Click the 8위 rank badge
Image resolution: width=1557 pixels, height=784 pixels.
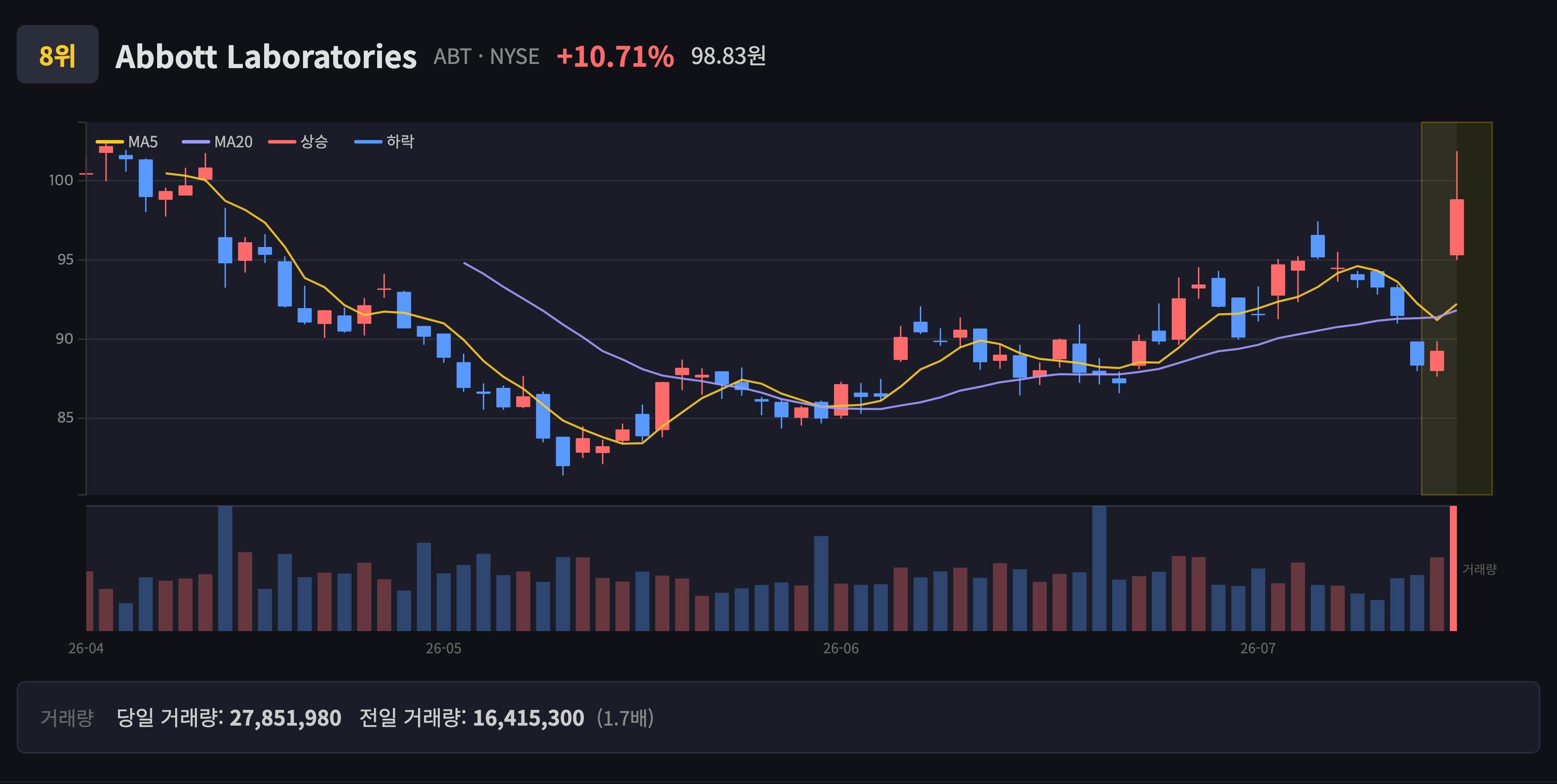pyautogui.click(x=57, y=54)
